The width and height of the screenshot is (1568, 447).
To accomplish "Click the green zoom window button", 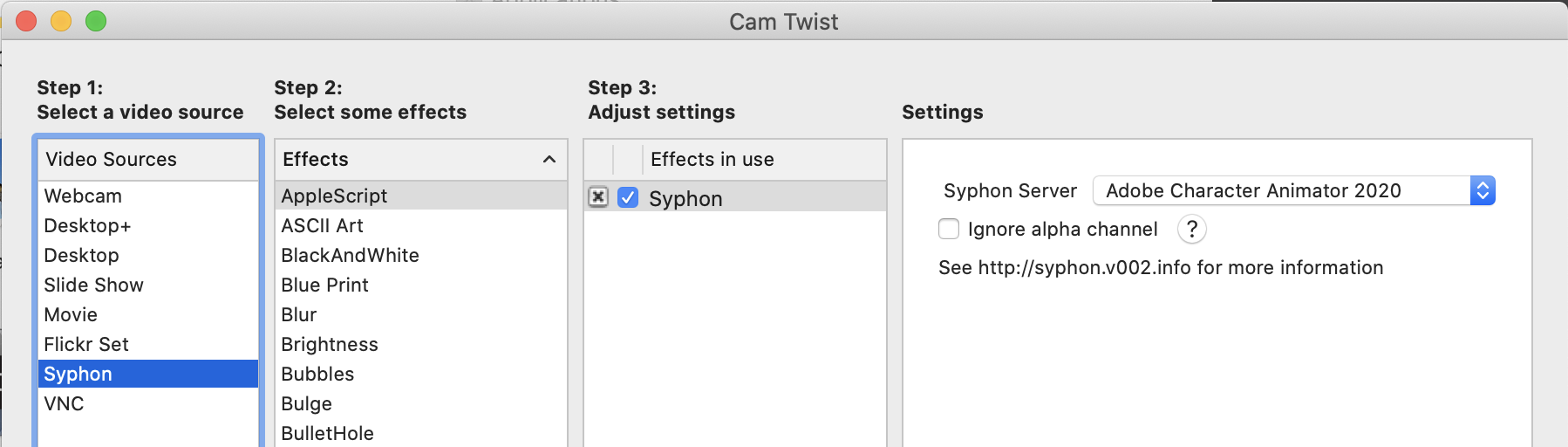I will pyautogui.click(x=96, y=21).
